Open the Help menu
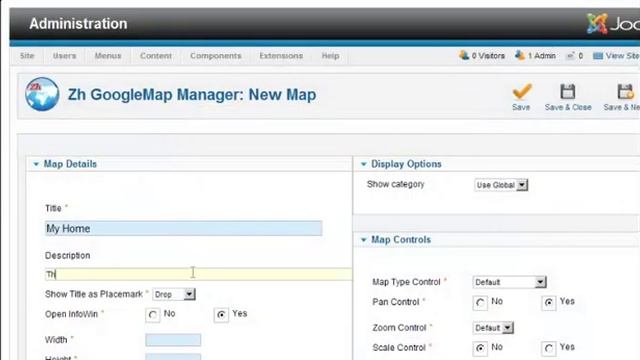Image resolution: width=640 pixels, height=360 pixels. (x=330, y=56)
